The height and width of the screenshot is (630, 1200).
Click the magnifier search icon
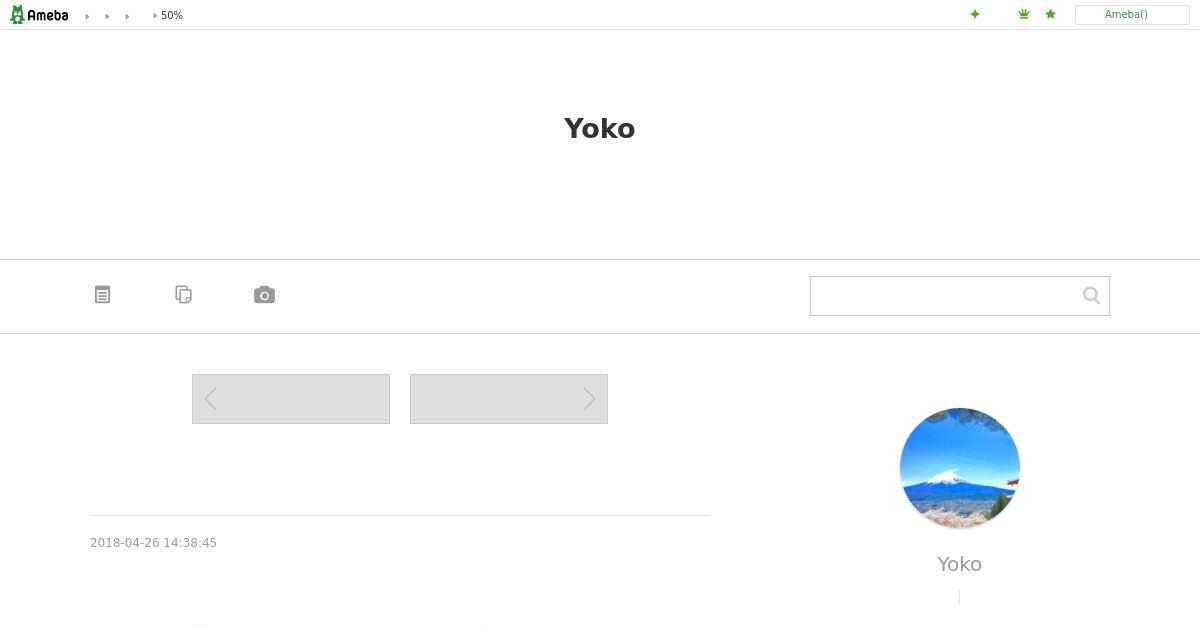pos(1091,295)
